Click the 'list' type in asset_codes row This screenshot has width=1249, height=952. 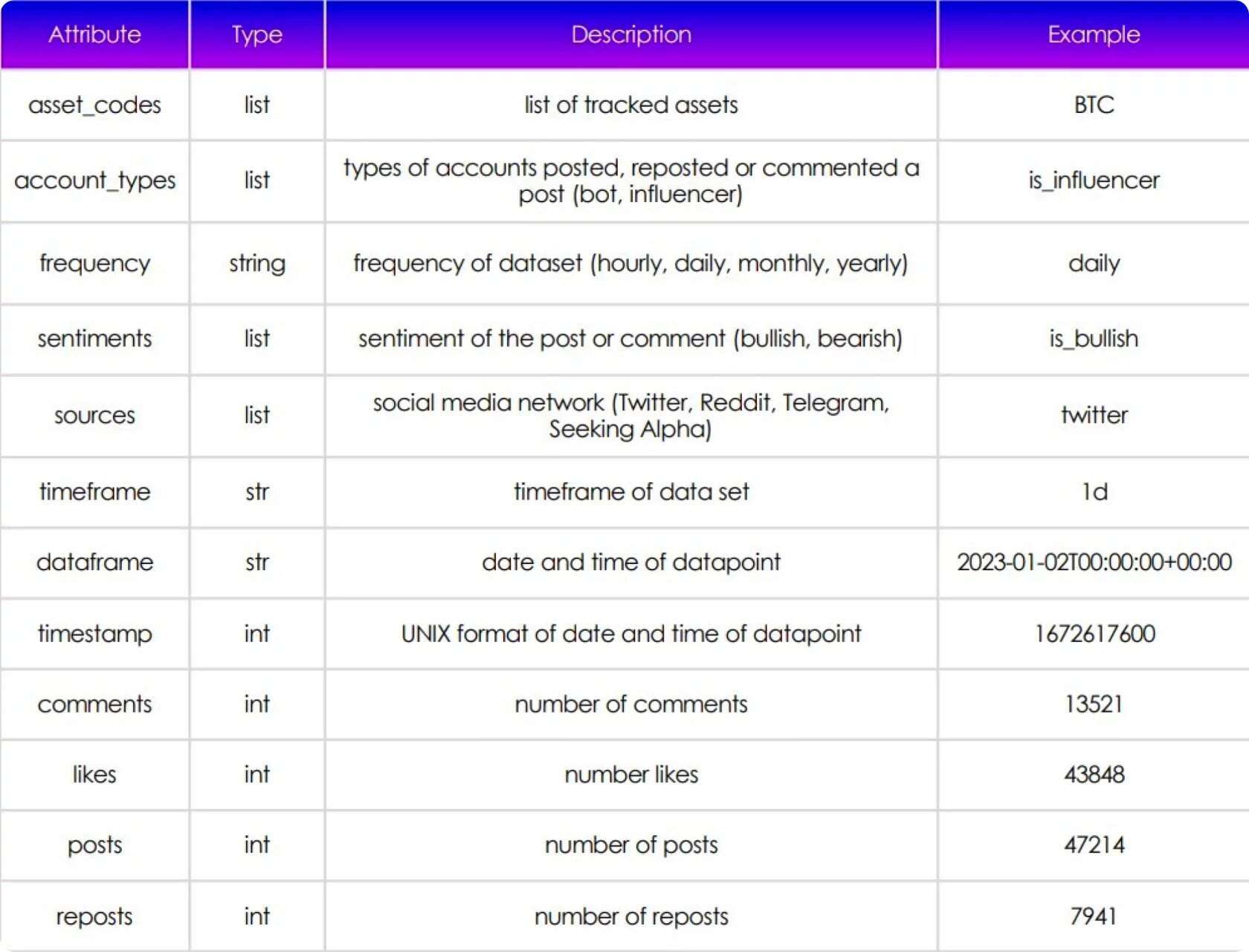click(x=257, y=105)
